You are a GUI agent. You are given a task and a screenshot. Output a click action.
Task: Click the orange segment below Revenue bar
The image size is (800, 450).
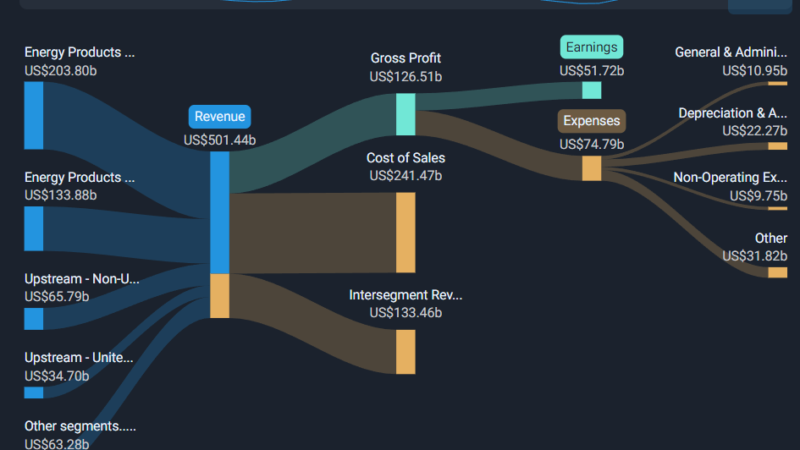pos(219,296)
